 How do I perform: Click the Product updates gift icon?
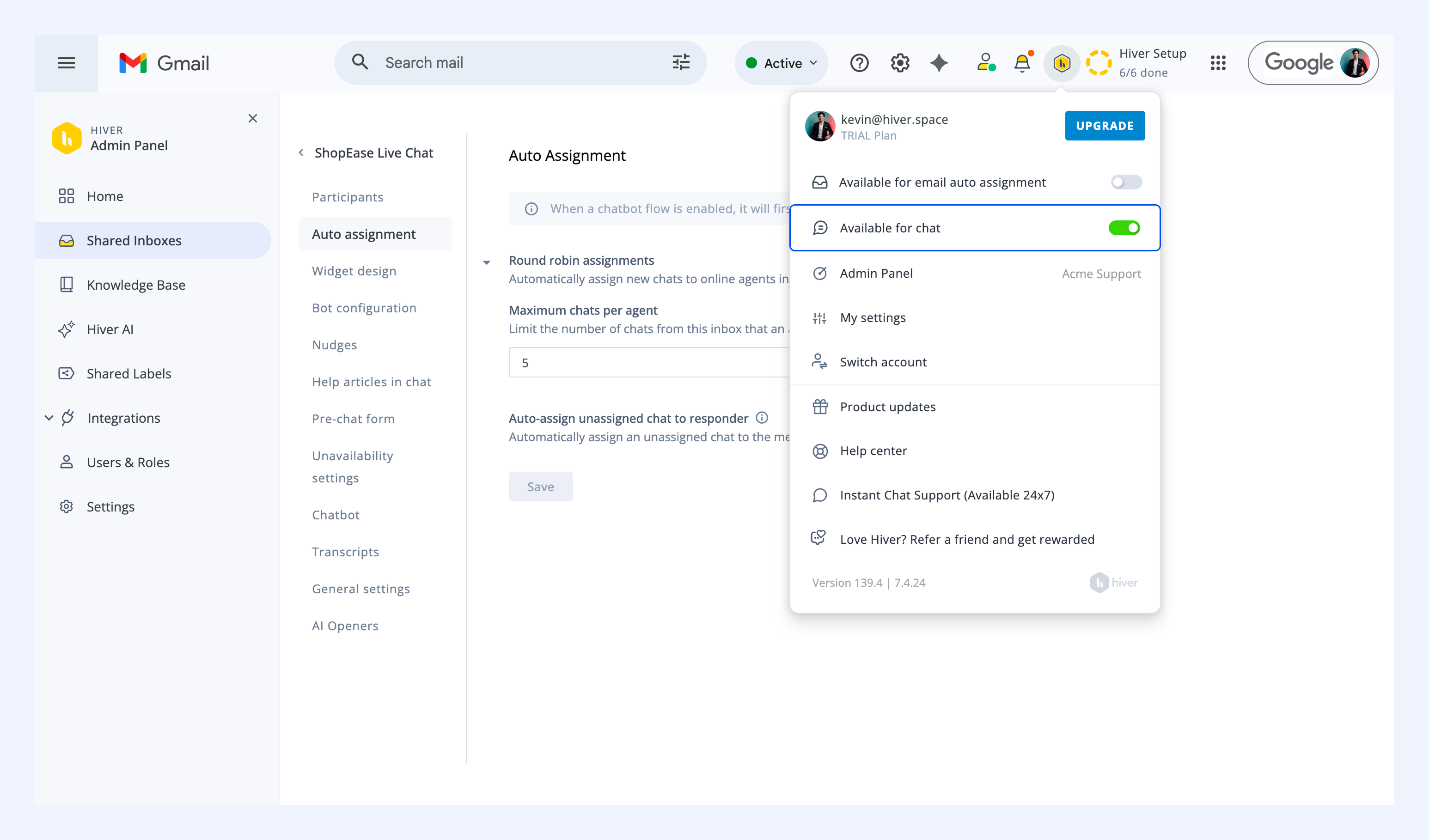coord(820,407)
